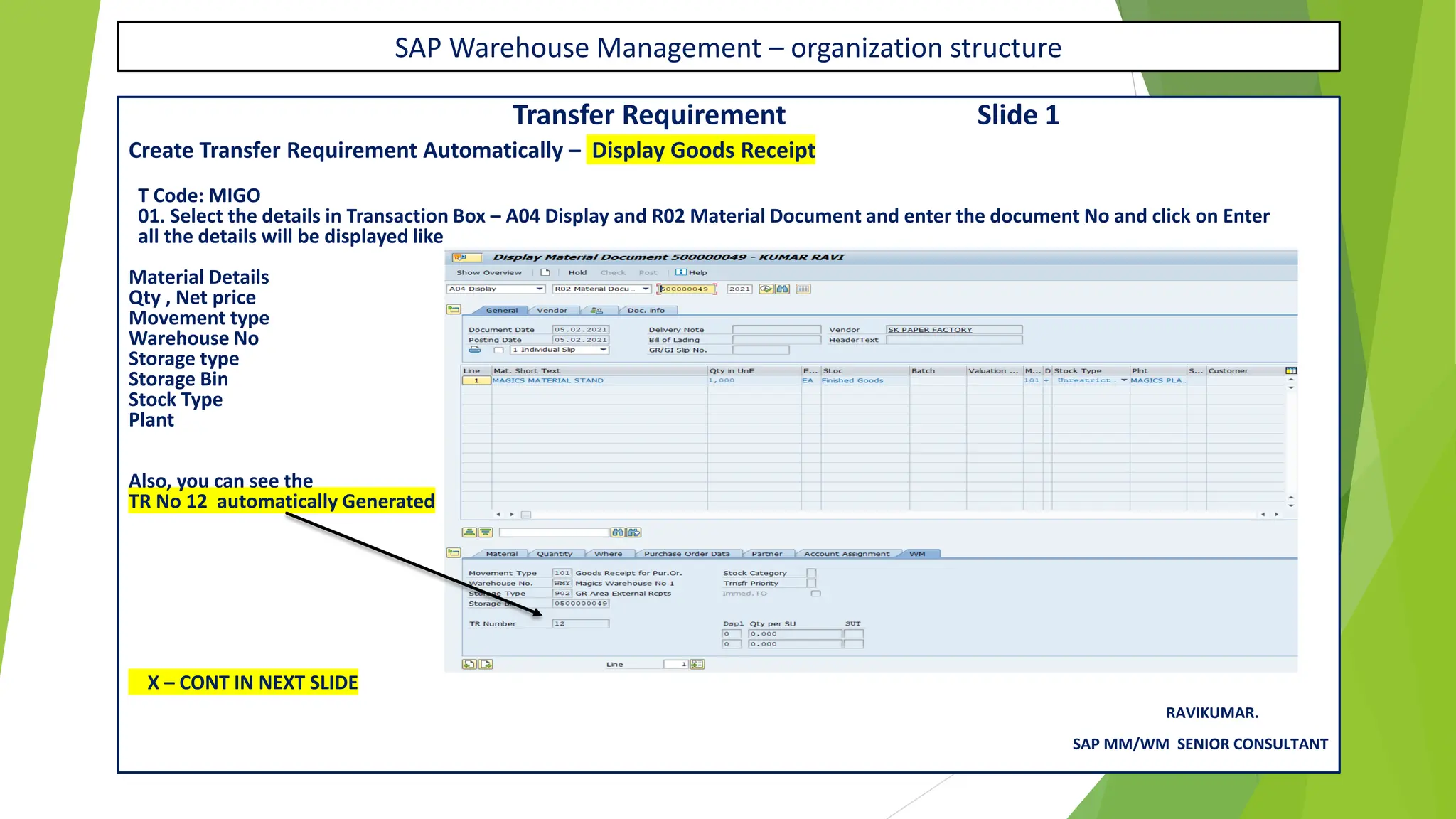The image size is (1456, 819).
Task: Collapse detail data with icon beside Material tab
Action: point(454,552)
